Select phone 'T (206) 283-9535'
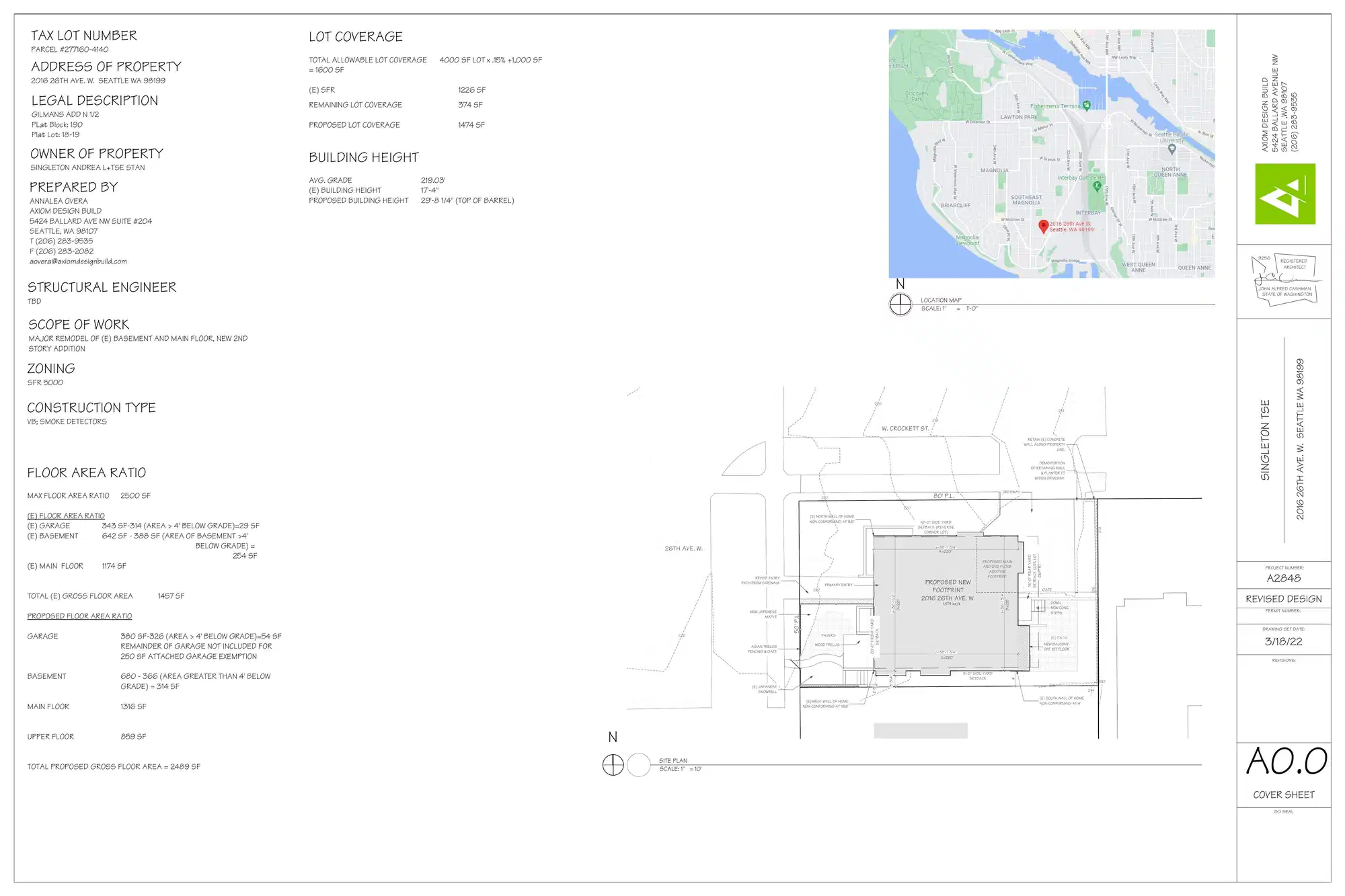Screen dimensions: 1345x896 point(61,241)
